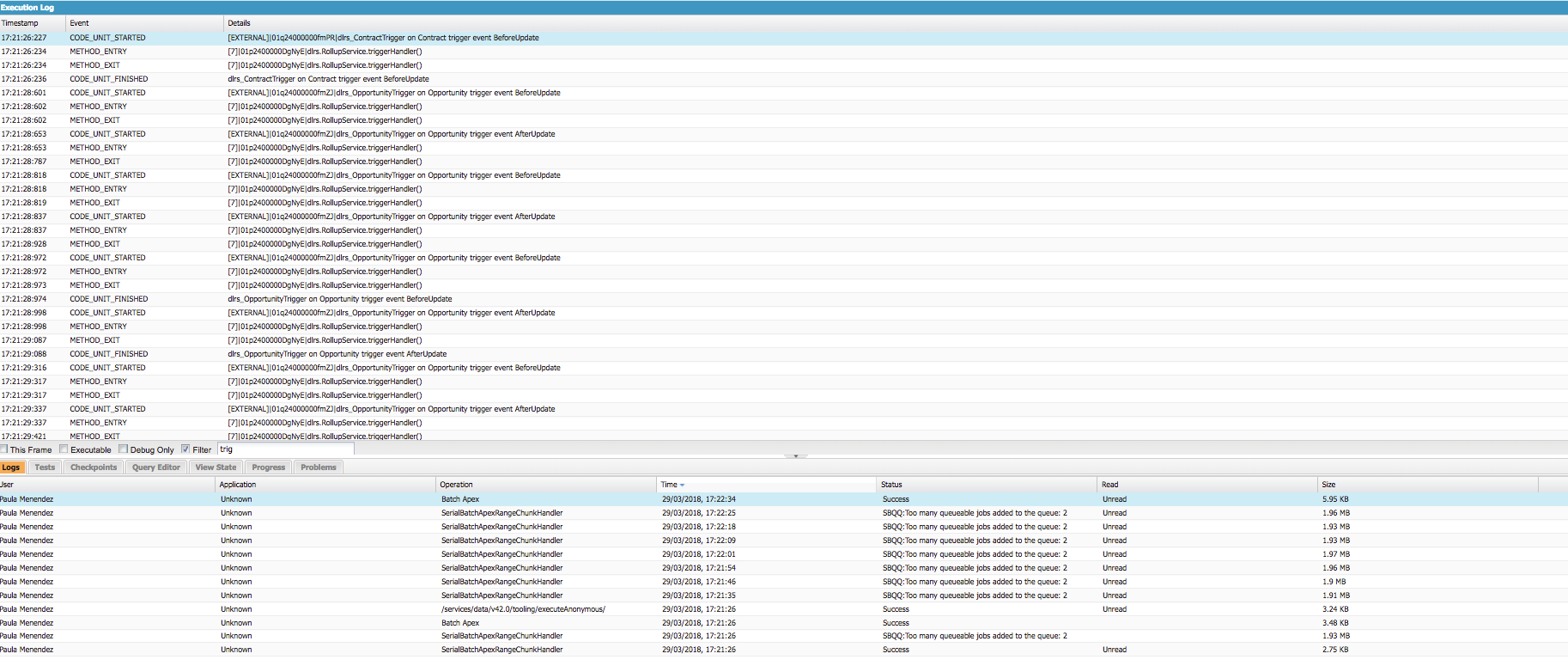Viewport: 1568px width, 672px height.
Task: Switch to the Tests tab
Action: click(x=45, y=467)
